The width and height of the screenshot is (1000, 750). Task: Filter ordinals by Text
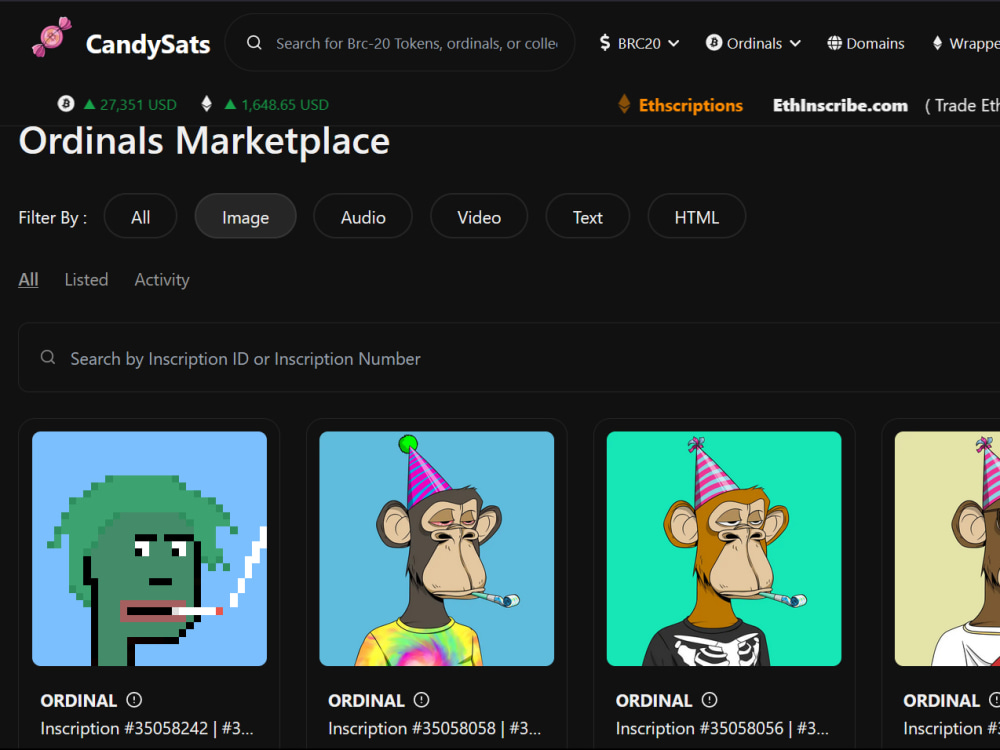pos(587,217)
